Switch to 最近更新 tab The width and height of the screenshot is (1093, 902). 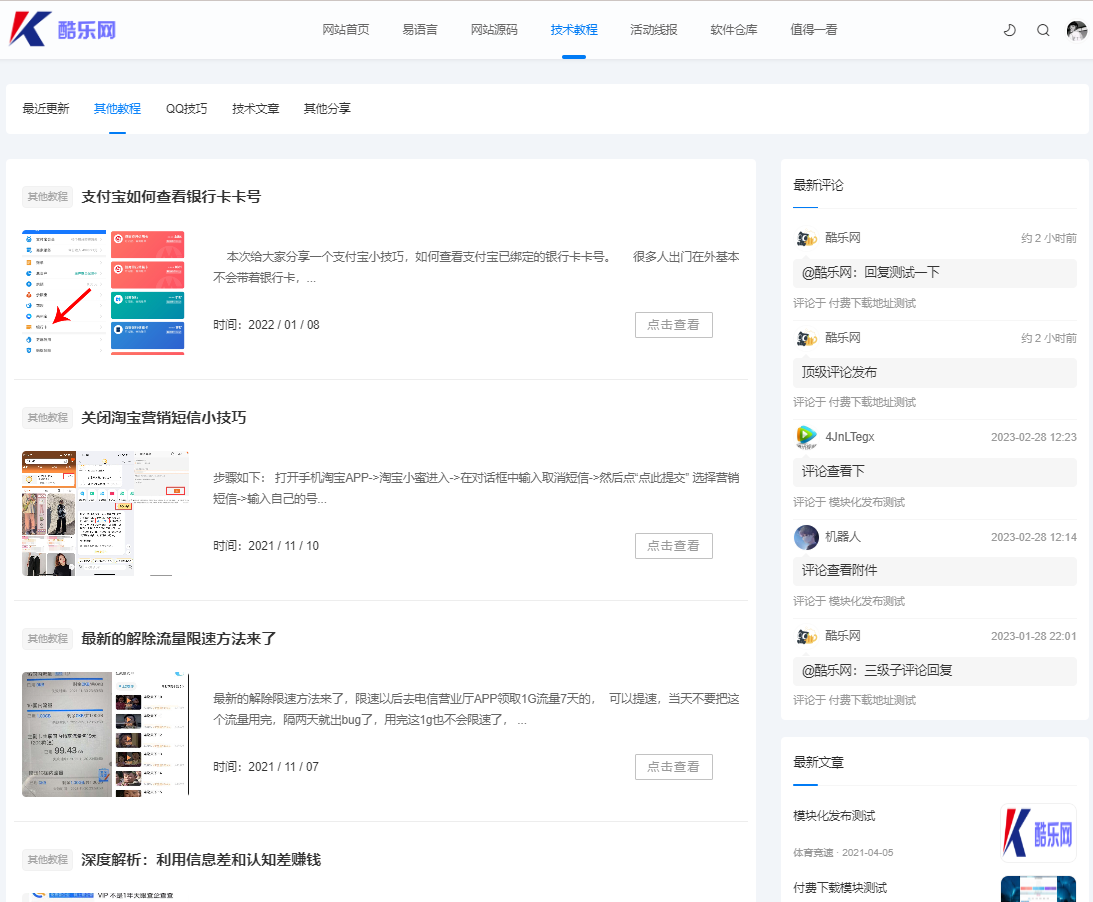46,108
